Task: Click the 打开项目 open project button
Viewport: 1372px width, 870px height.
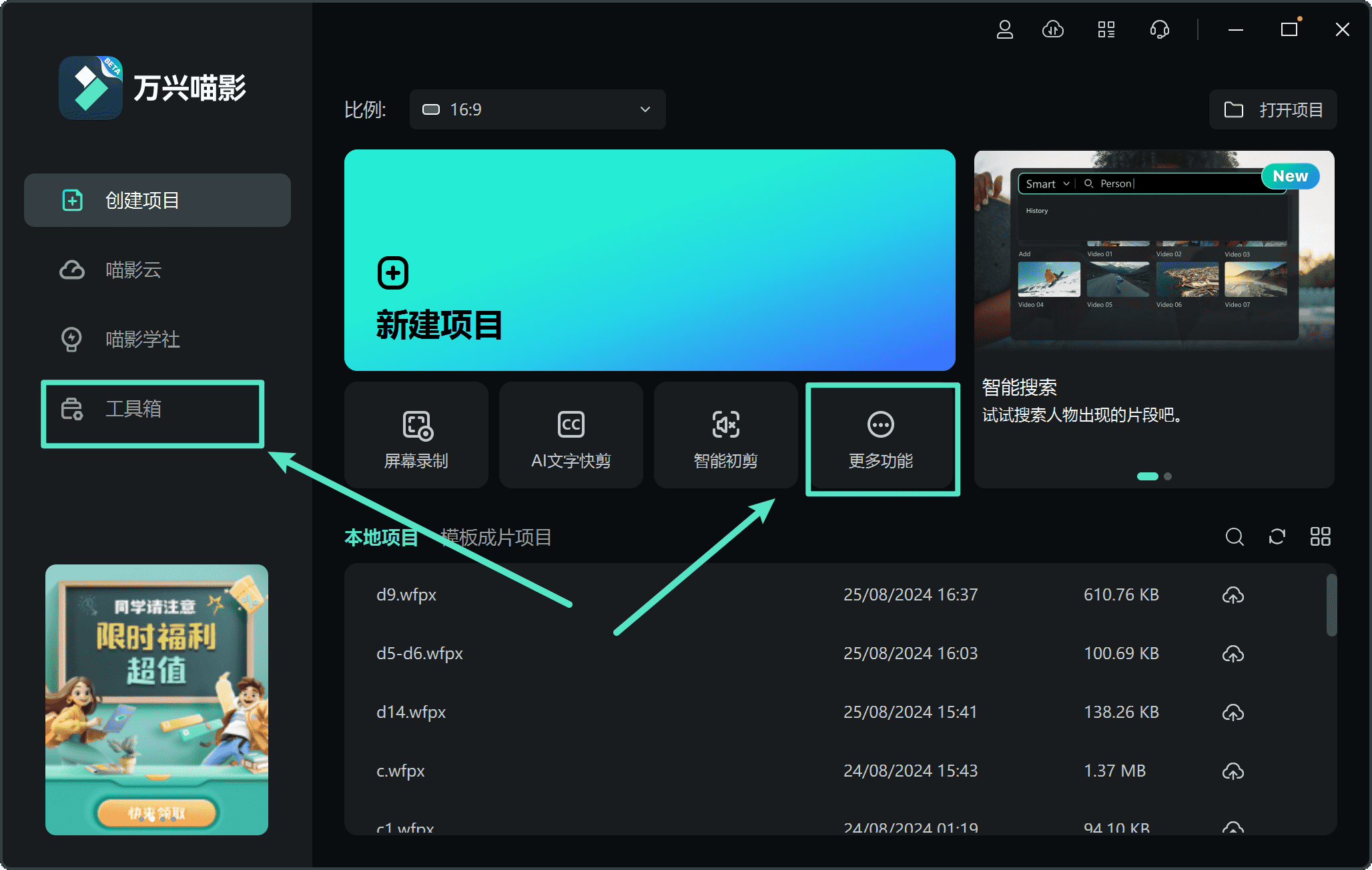Action: [x=1272, y=109]
